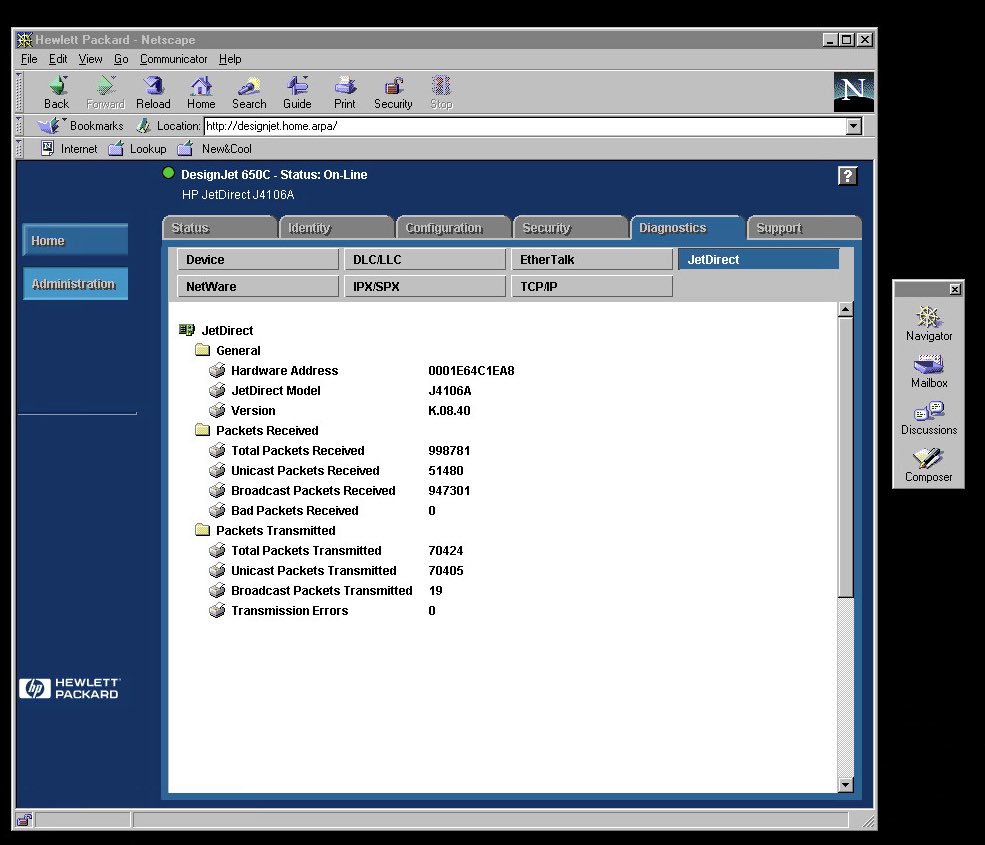Click the content scrollbar up arrow
Screen dimensions: 985x845
846,309
